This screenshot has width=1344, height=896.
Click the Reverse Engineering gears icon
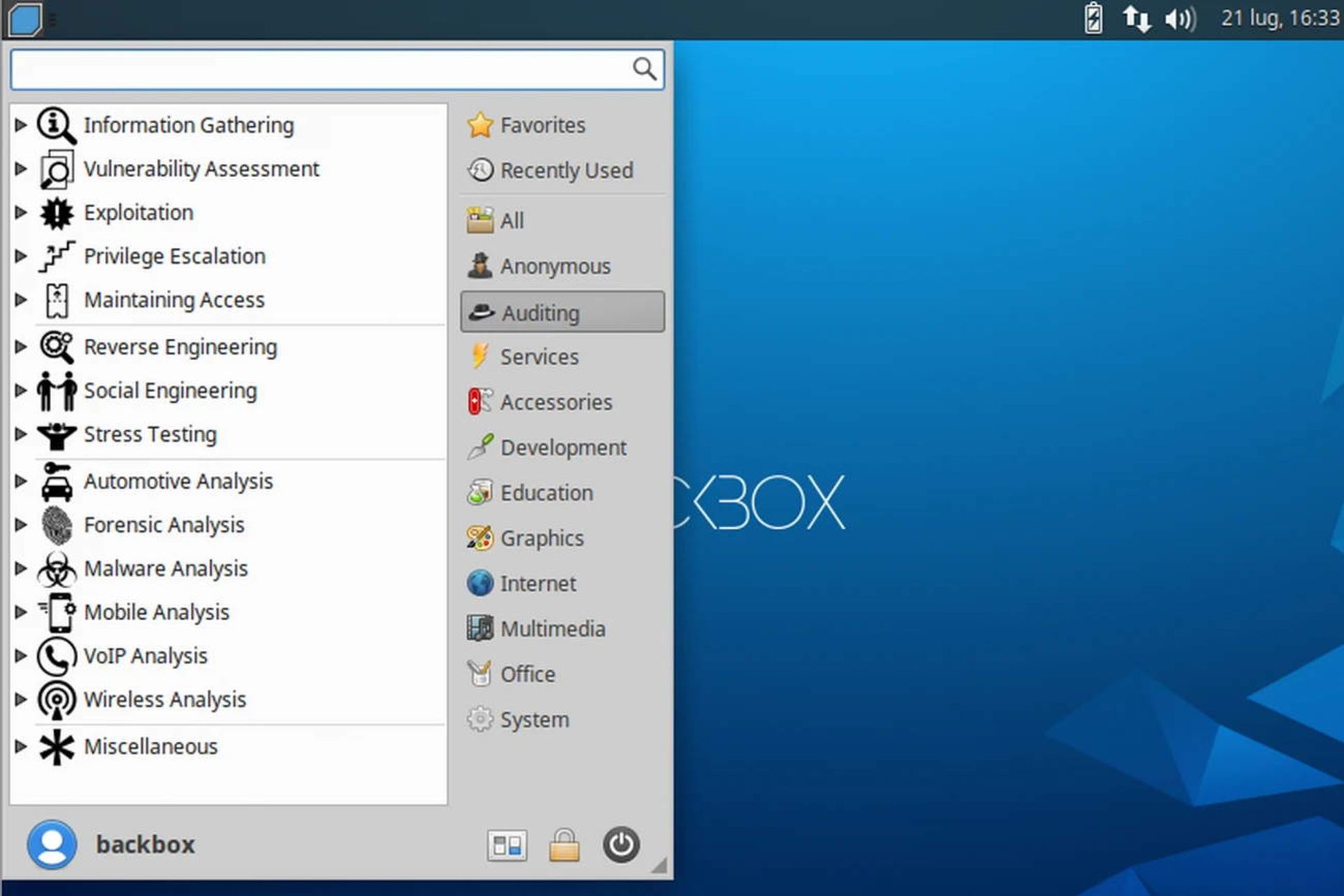tap(57, 347)
